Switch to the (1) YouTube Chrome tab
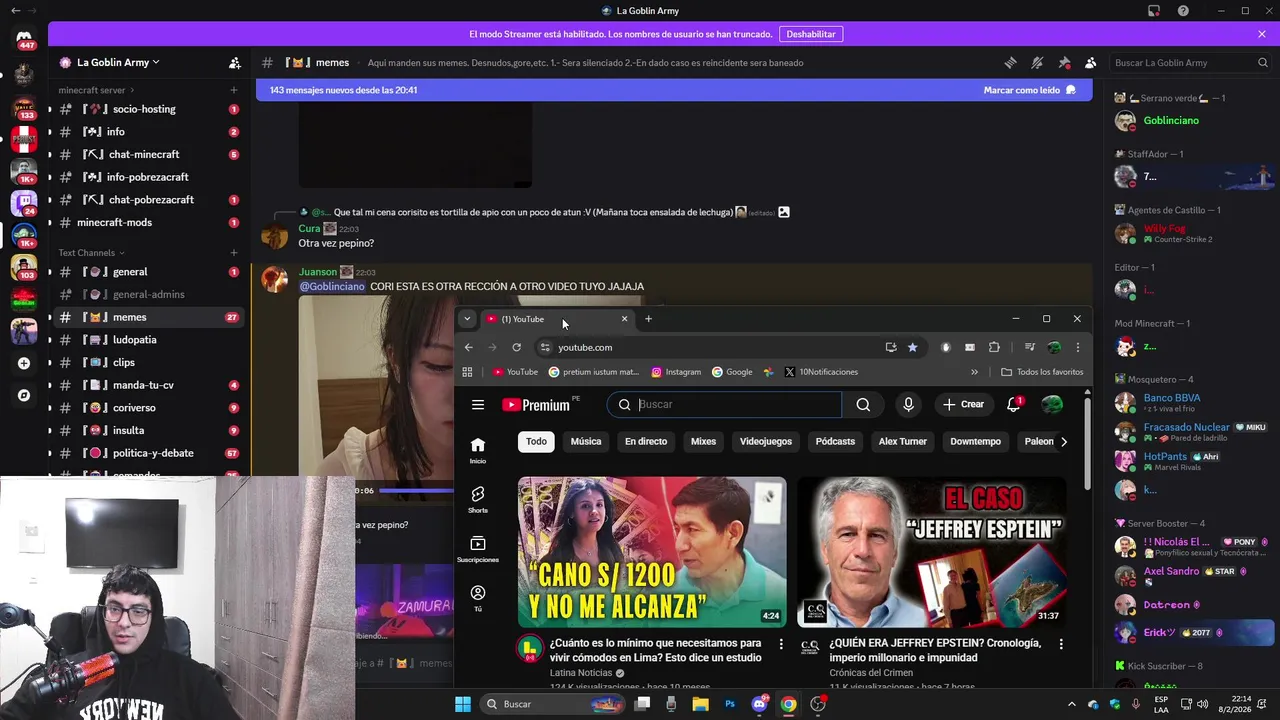Image resolution: width=1280 pixels, height=720 pixels. click(556, 319)
